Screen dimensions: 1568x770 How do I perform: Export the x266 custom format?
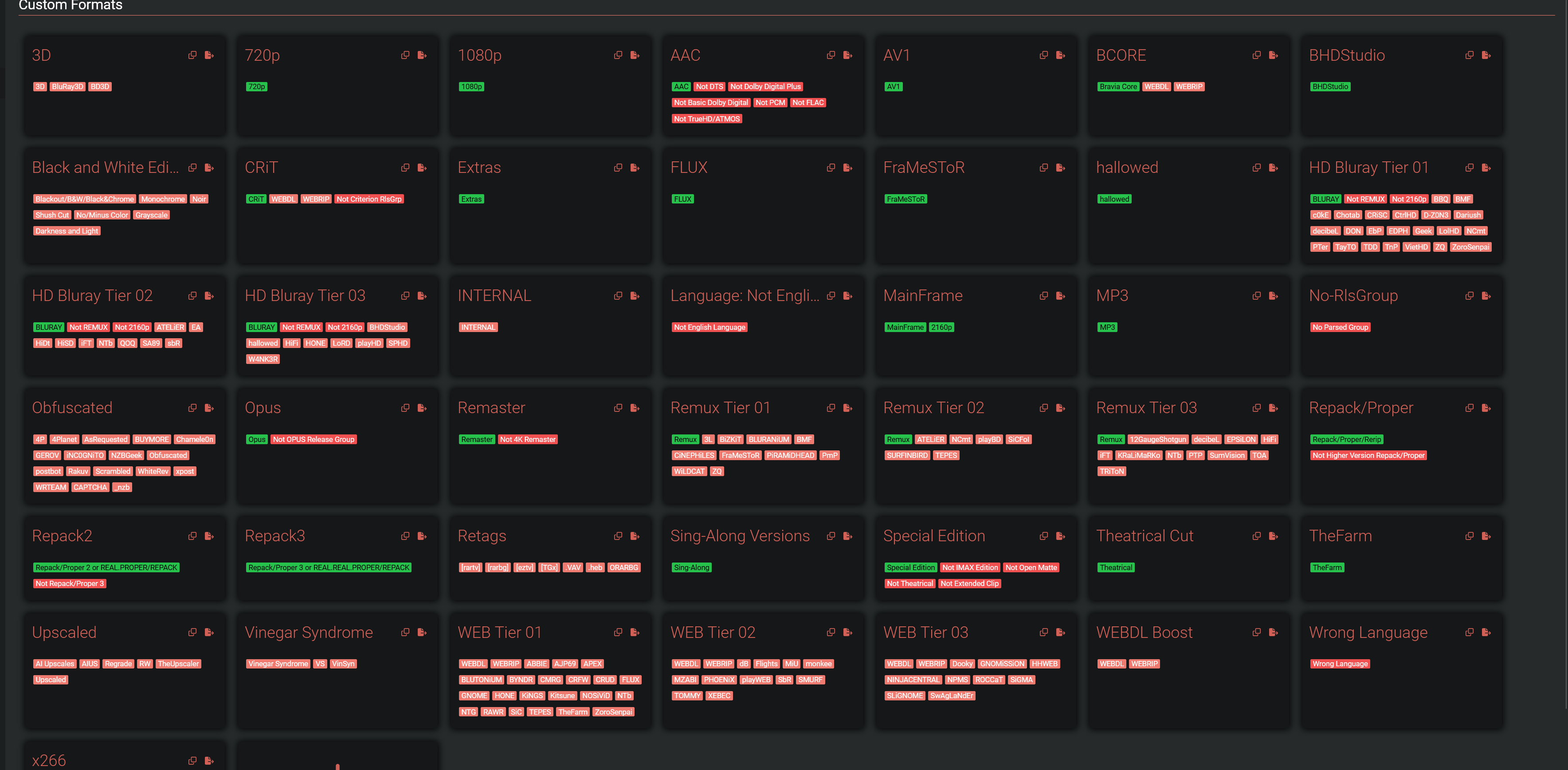[x=209, y=761]
